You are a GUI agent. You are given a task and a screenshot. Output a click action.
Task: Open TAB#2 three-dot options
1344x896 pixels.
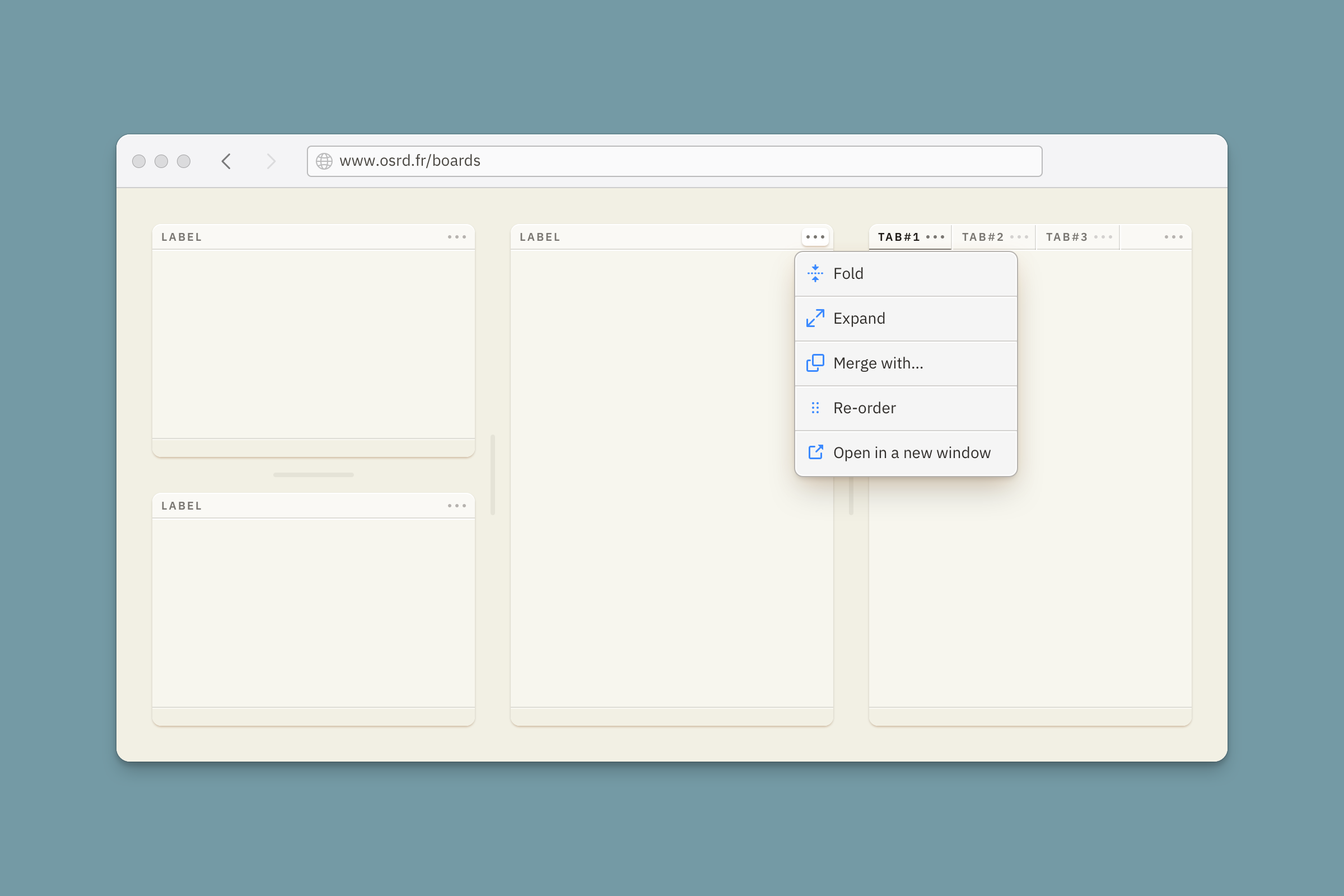[1019, 237]
